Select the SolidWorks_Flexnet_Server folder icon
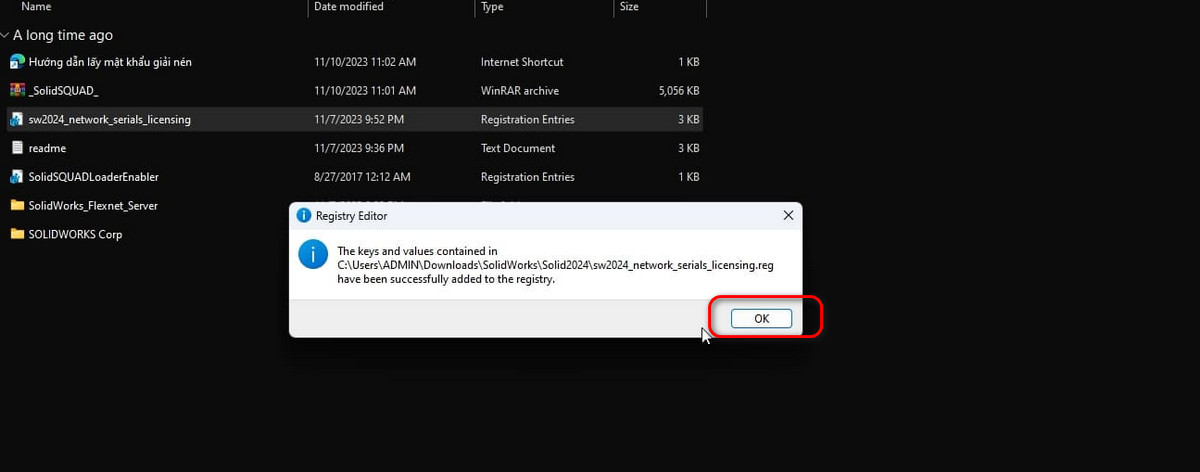The image size is (1200, 472). (16, 205)
